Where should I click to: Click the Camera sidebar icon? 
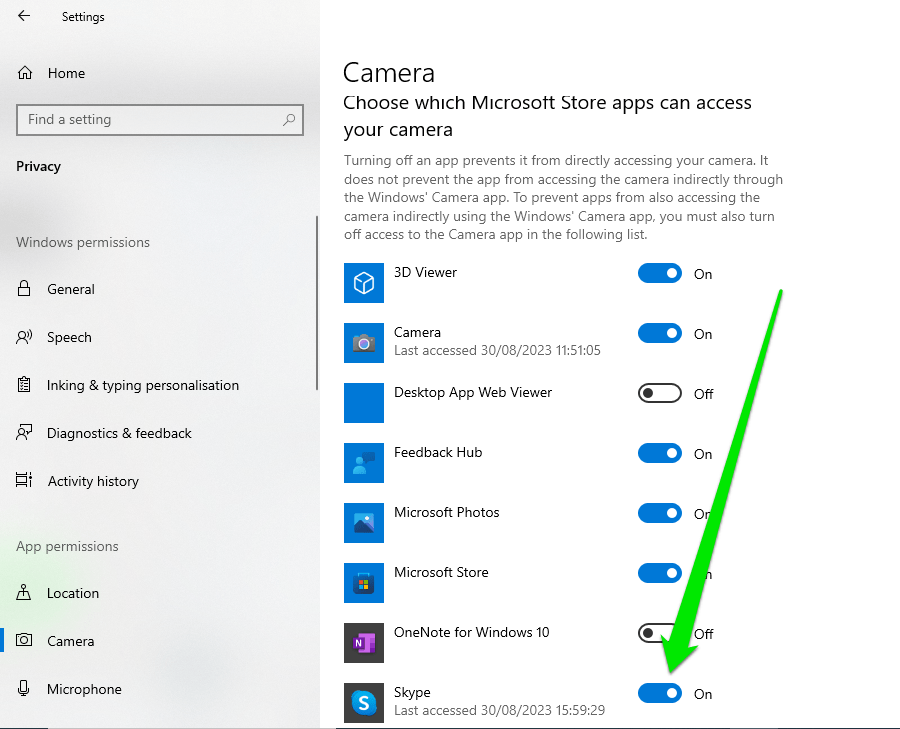[x=24, y=640]
